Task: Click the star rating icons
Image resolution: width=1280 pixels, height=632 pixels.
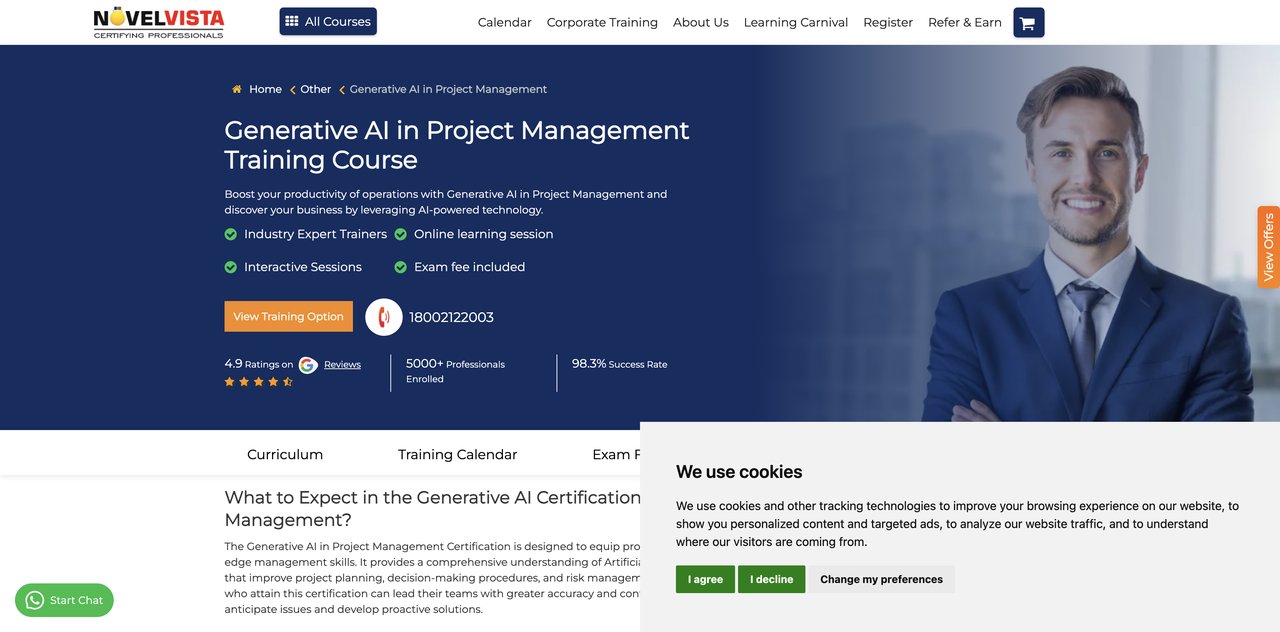Action: [259, 382]
